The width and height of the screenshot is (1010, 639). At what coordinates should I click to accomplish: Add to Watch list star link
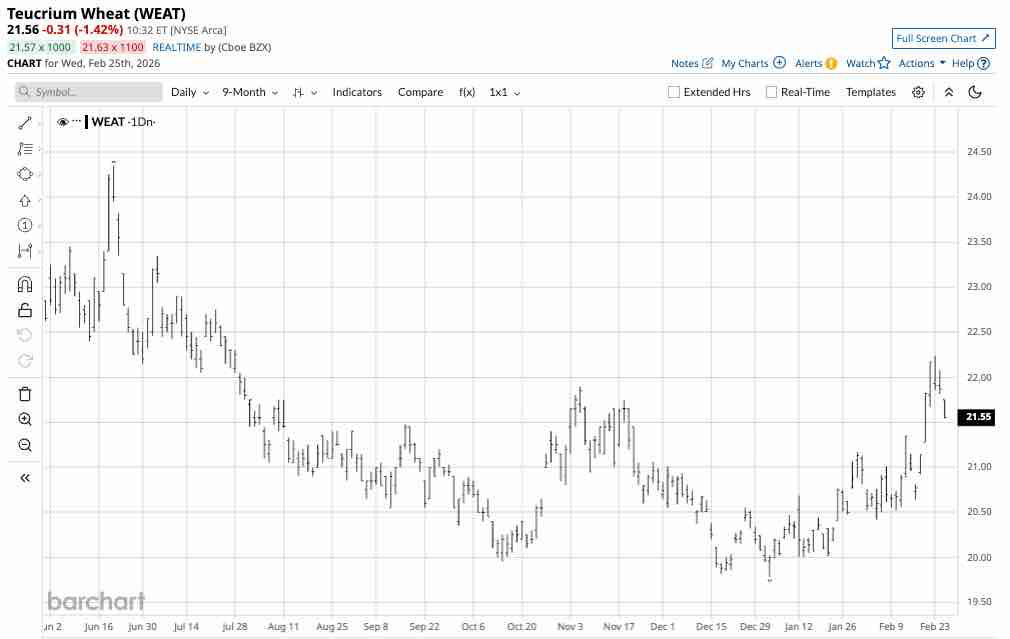pyautogui.click(x=868, y=63)
